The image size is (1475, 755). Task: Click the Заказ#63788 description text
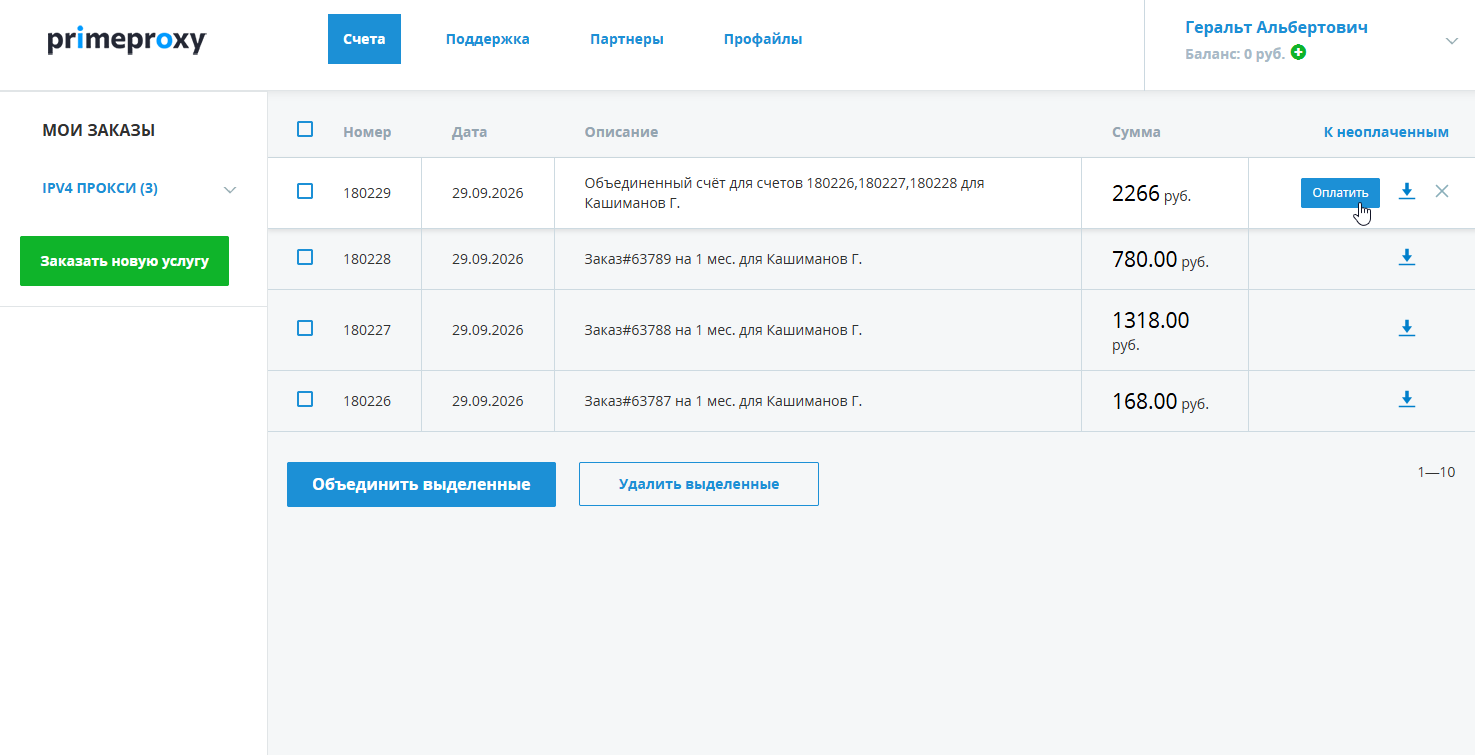pyautogui.click(x=723, y=330)
